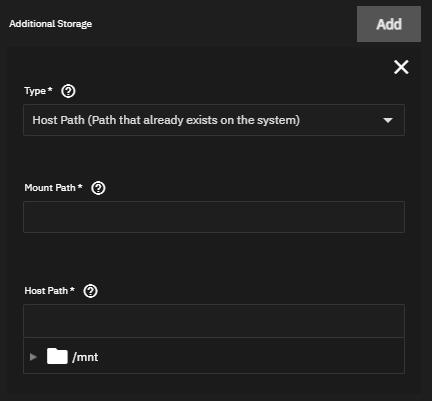View the help tooltip beside Host Path
The width and height of the screenshot is (432, 401).
(90, 291)
